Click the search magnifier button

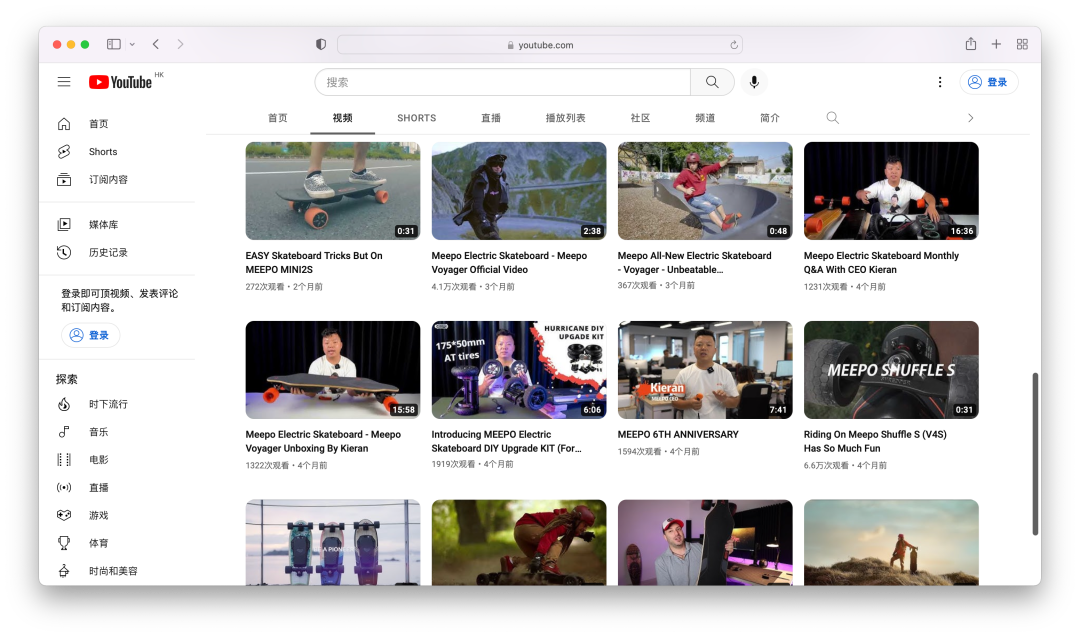pyautogui.click(x=712, y=82)
